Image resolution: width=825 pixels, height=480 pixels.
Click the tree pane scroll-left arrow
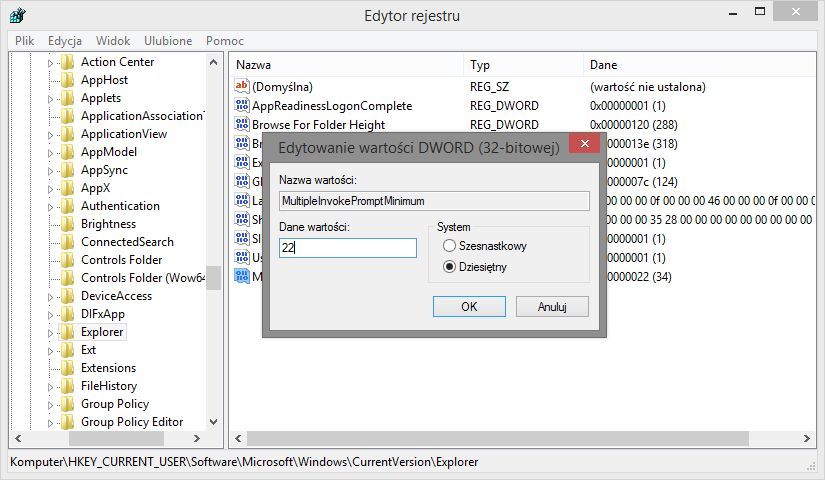18,438
